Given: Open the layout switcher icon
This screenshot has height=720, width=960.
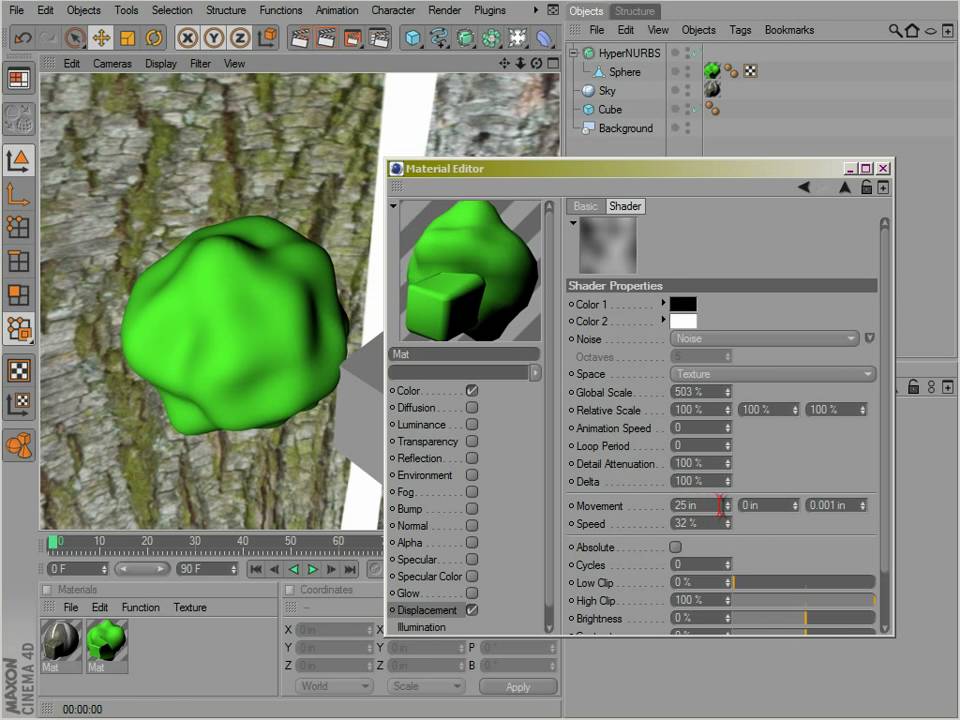Looking at the screenshot, I should point(18,78).
